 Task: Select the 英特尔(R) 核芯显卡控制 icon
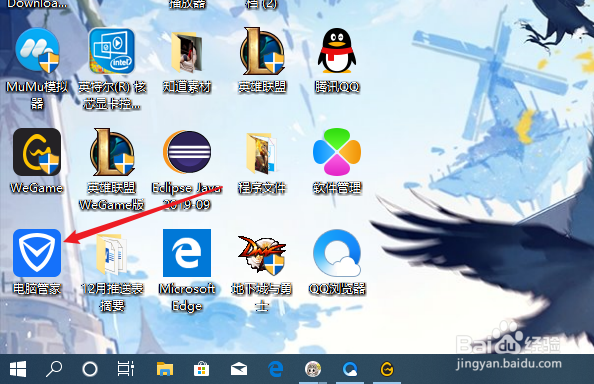point(112,50)
